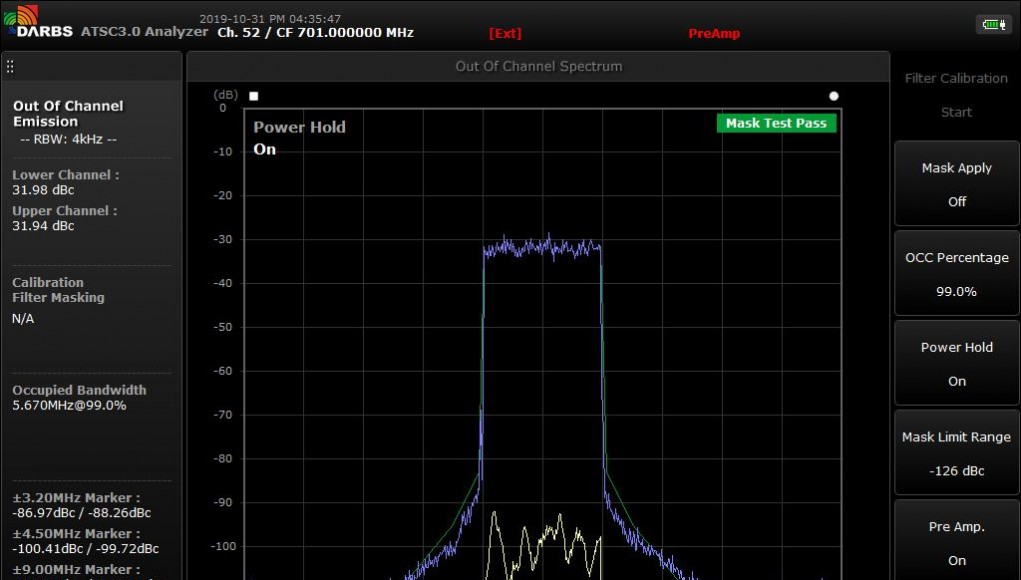Image resolution: width=1021 pixels, height=580 pixels.
Task: Click the -86.97dBc / -88.26dBc reading
Action: [81, 513]
